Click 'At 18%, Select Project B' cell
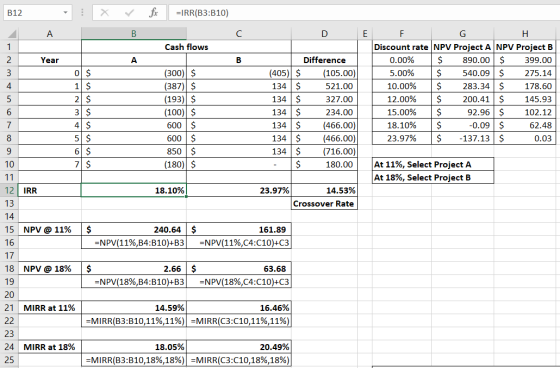The image size is (560, 368). tap(433, 178)
